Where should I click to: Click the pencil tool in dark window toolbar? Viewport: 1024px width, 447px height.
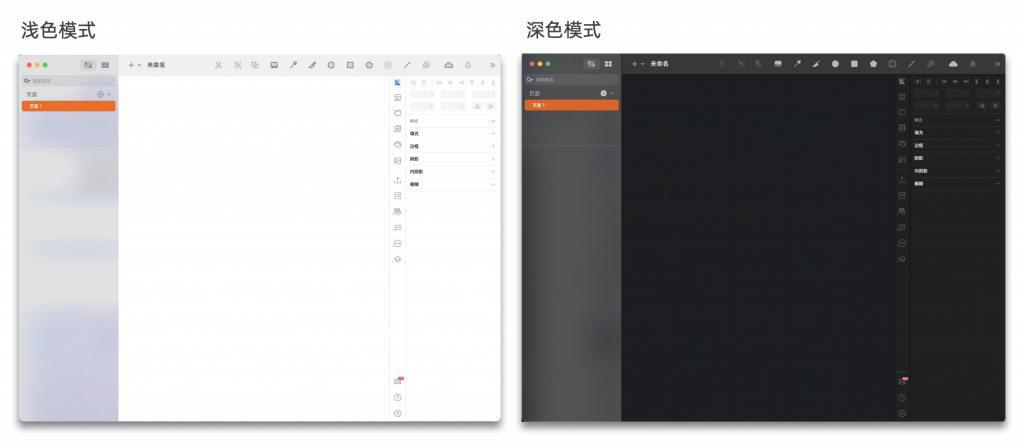click(816, 64)
